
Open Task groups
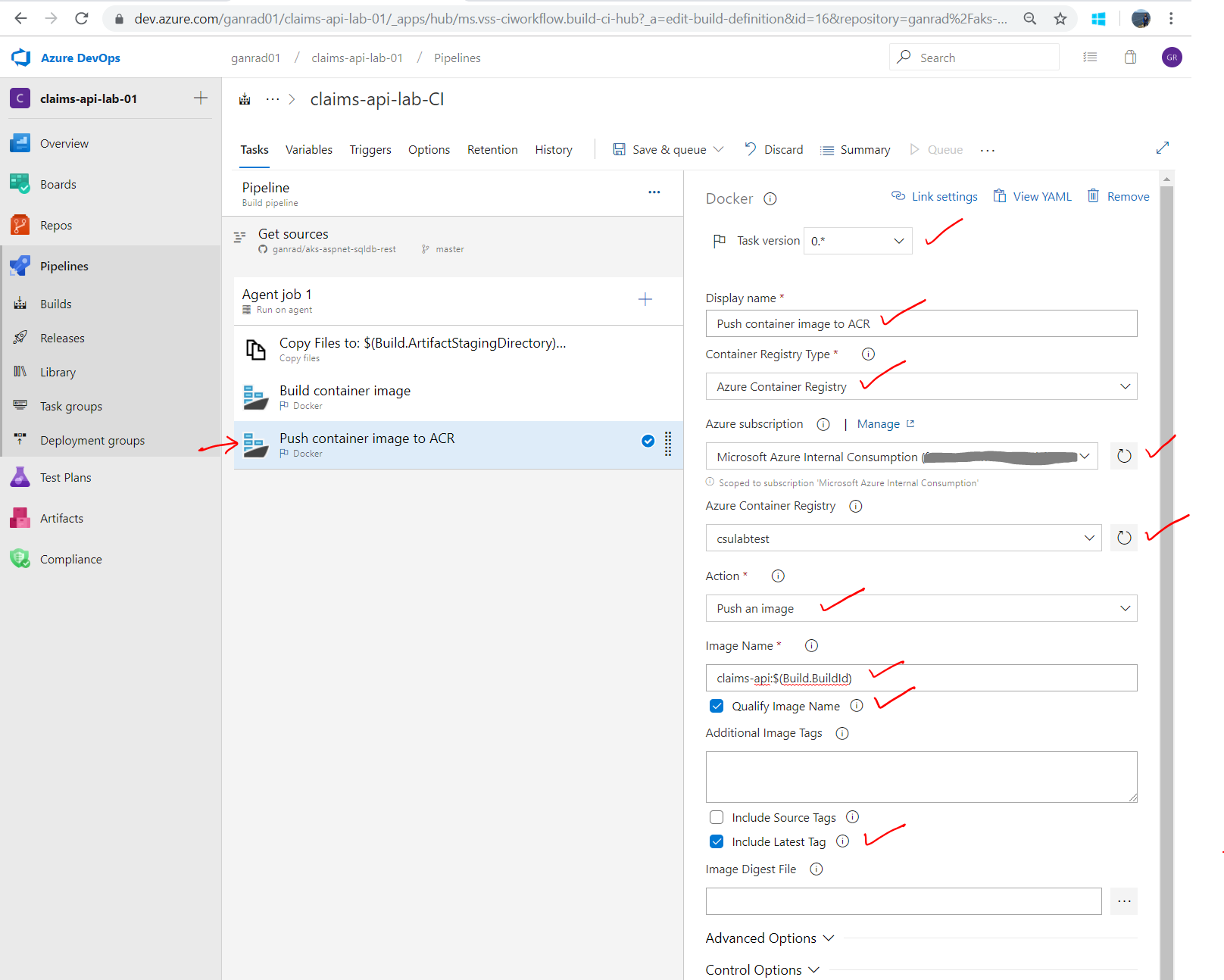point(70,406)
